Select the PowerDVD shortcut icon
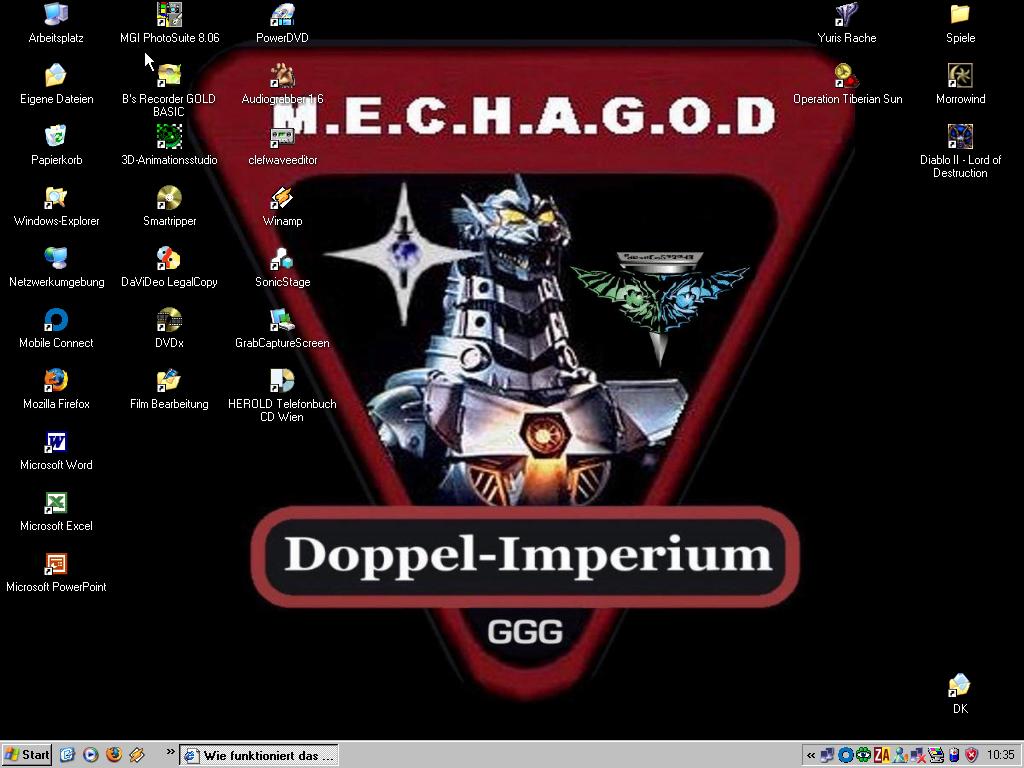1024x768 pixels. 282,15
